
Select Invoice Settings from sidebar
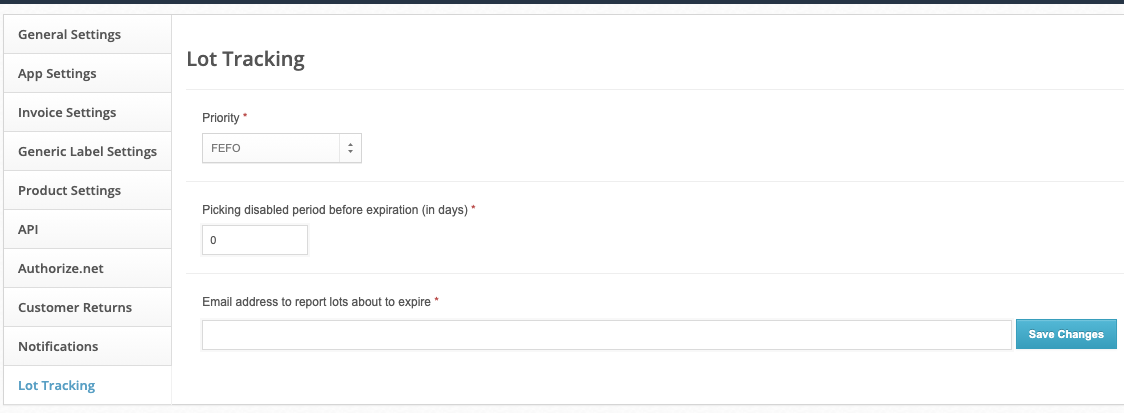pos(87,113)
